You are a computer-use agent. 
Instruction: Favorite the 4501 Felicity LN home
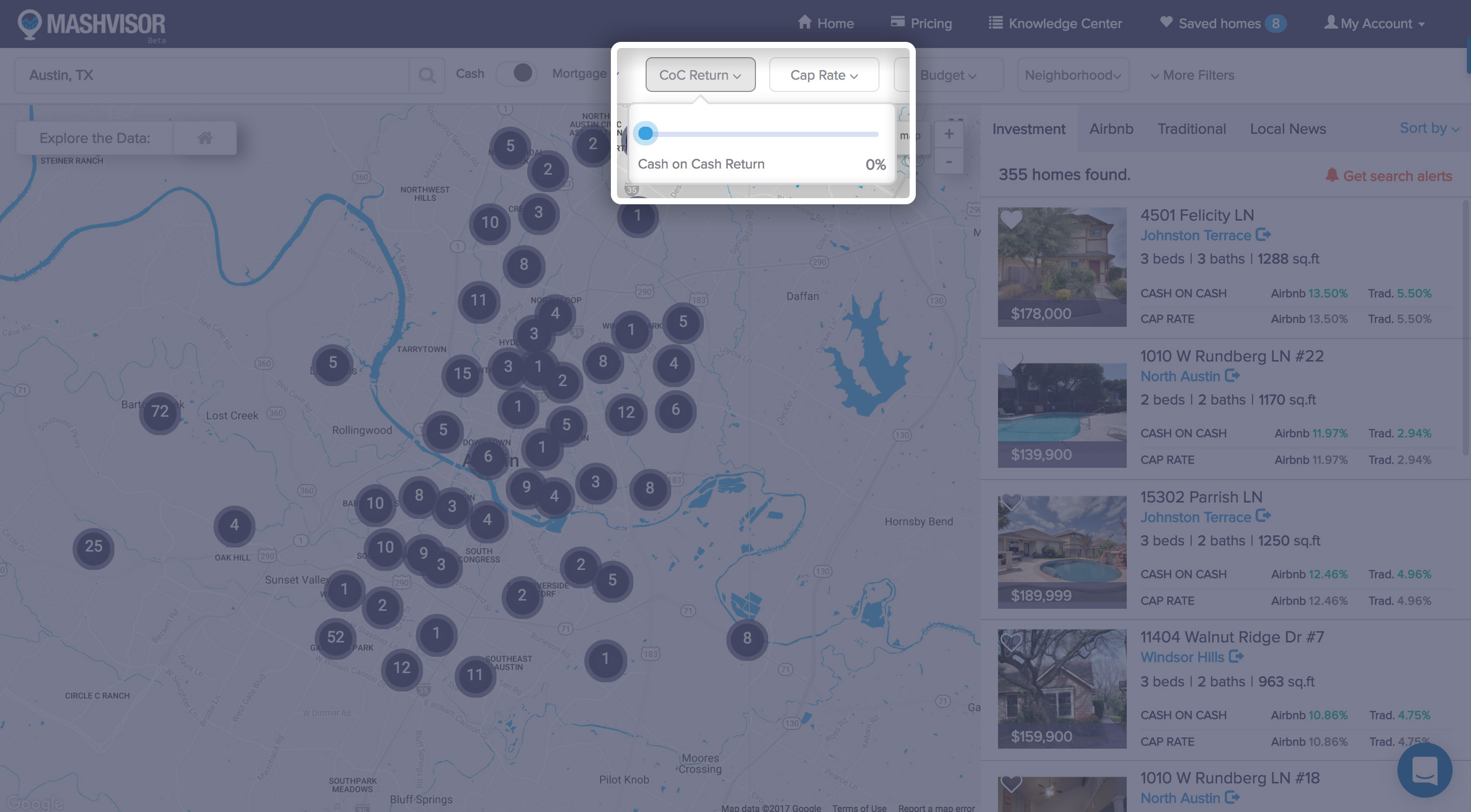tap(1011, 220)
